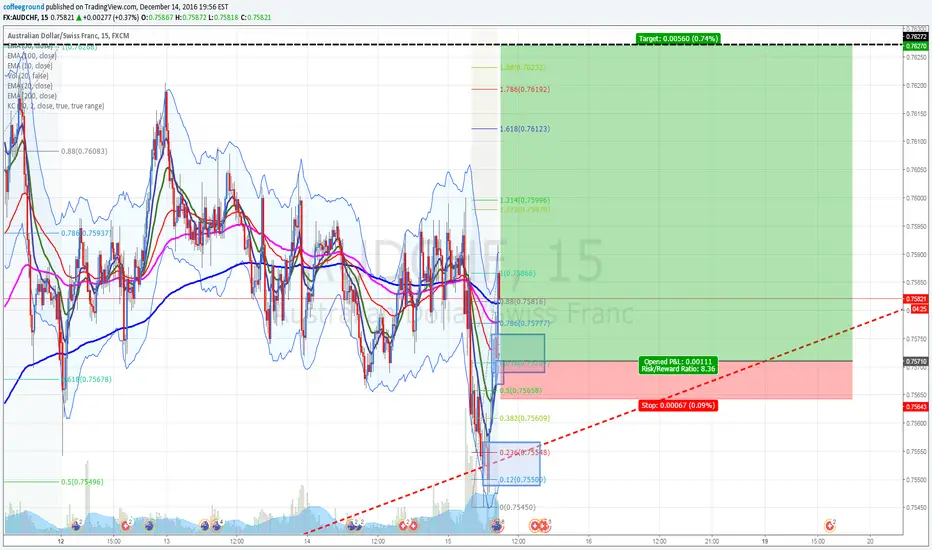The height and width of the screenshot is (550, 932).
Task: Click the 19 date label on time axis
Action: pyautogui.click(x=765, y=542)
